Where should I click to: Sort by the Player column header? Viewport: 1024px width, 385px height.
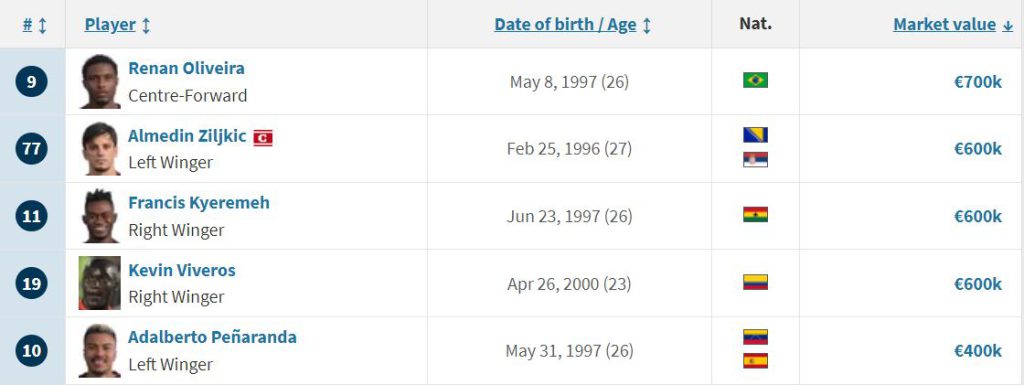point(118,25)
